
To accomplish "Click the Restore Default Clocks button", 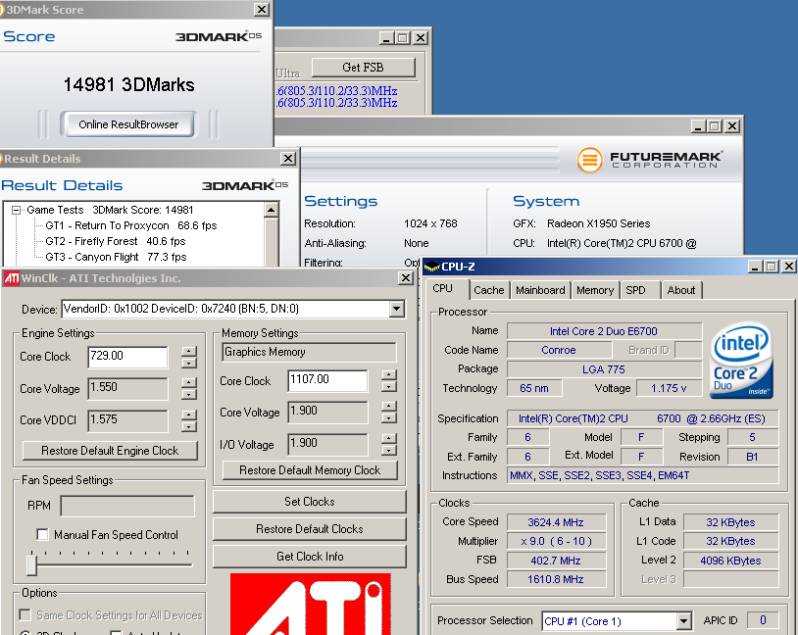I will coord(309,529).
